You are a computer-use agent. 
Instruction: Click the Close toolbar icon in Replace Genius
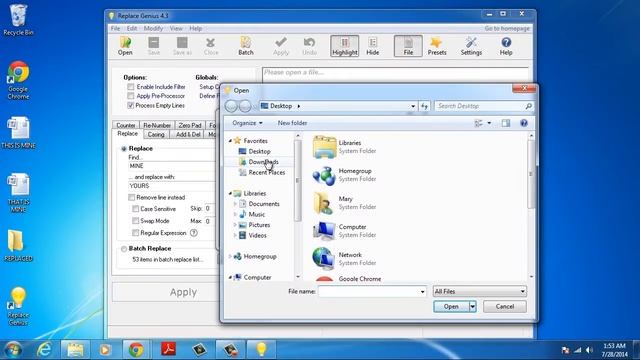[211, 46]
